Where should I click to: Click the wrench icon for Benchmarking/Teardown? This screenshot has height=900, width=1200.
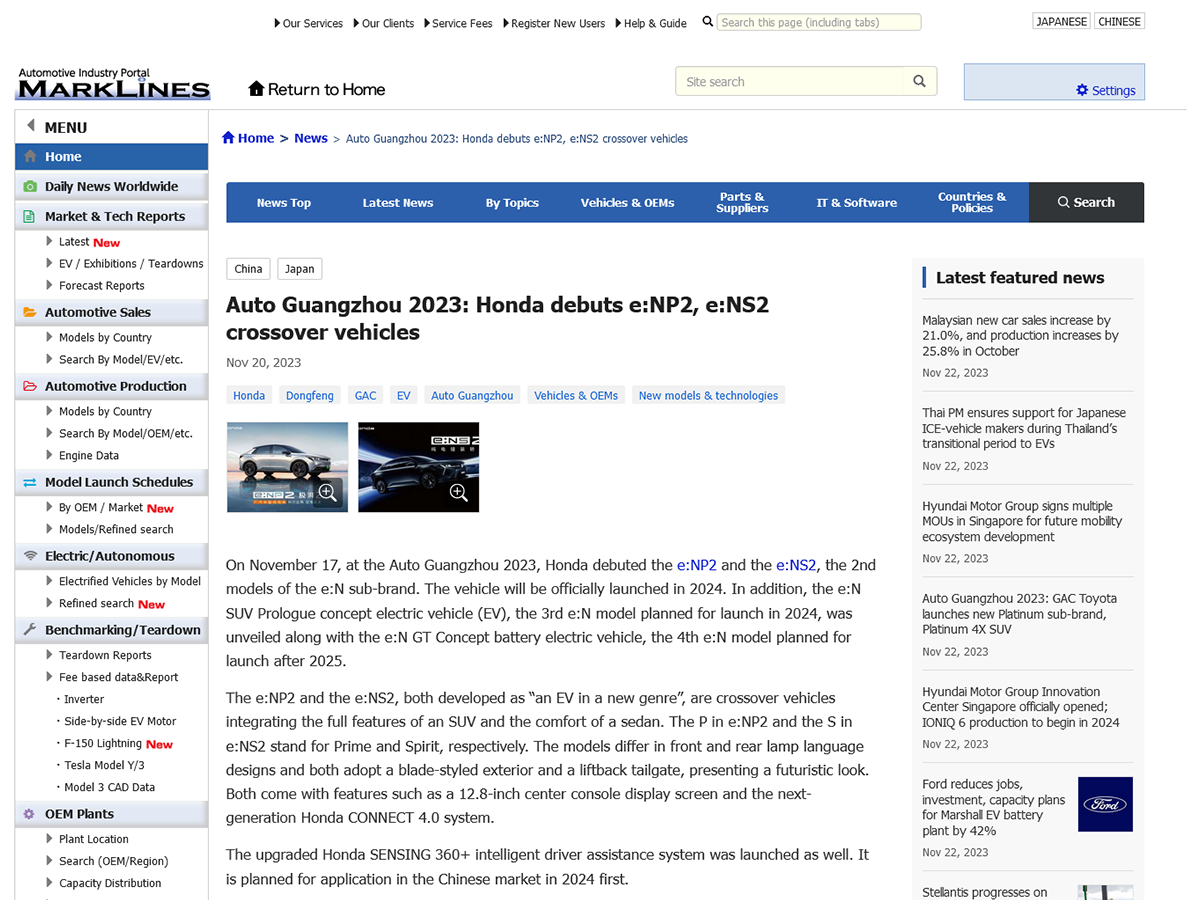click(30, 630)
